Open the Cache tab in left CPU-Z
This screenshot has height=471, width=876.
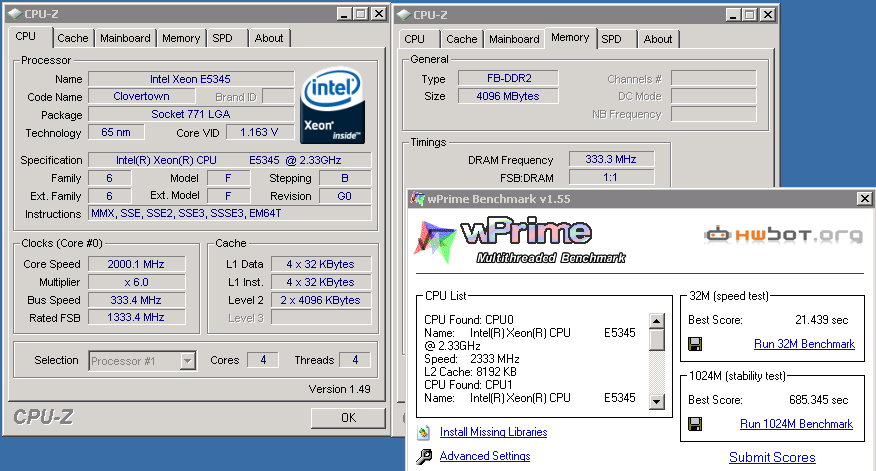click(73, 38)
